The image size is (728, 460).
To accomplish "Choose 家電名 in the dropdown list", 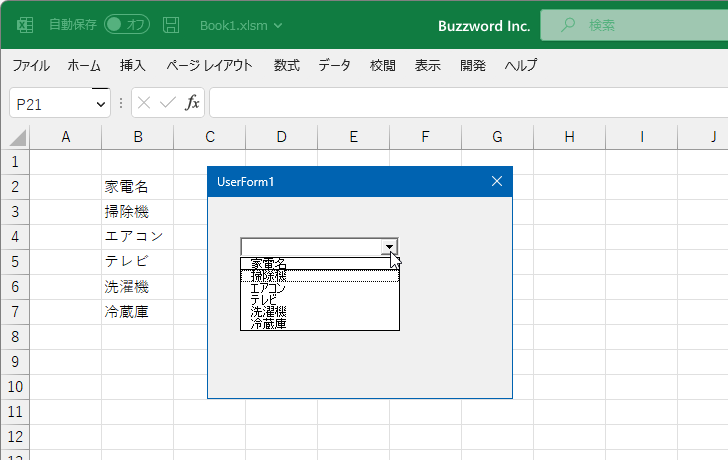I will 320,264.
